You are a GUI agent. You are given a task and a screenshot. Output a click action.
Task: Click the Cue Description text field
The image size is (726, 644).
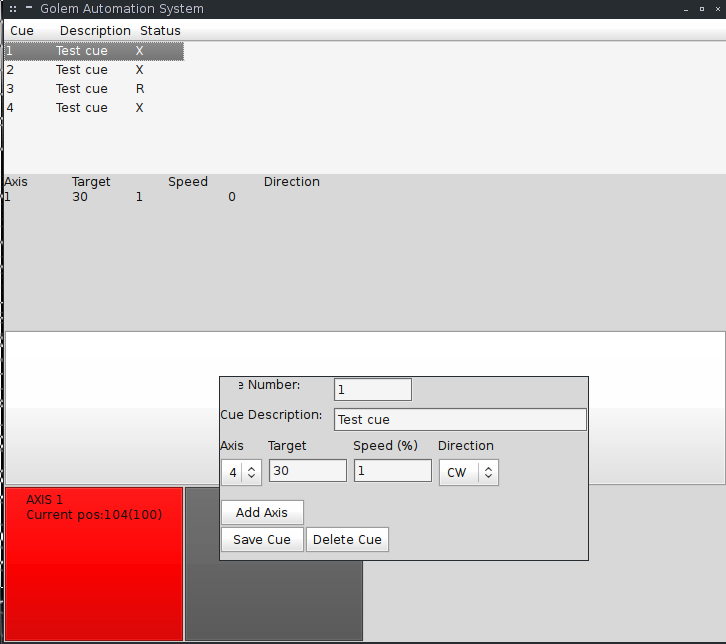pyautogui.click(x=459, y=420)
